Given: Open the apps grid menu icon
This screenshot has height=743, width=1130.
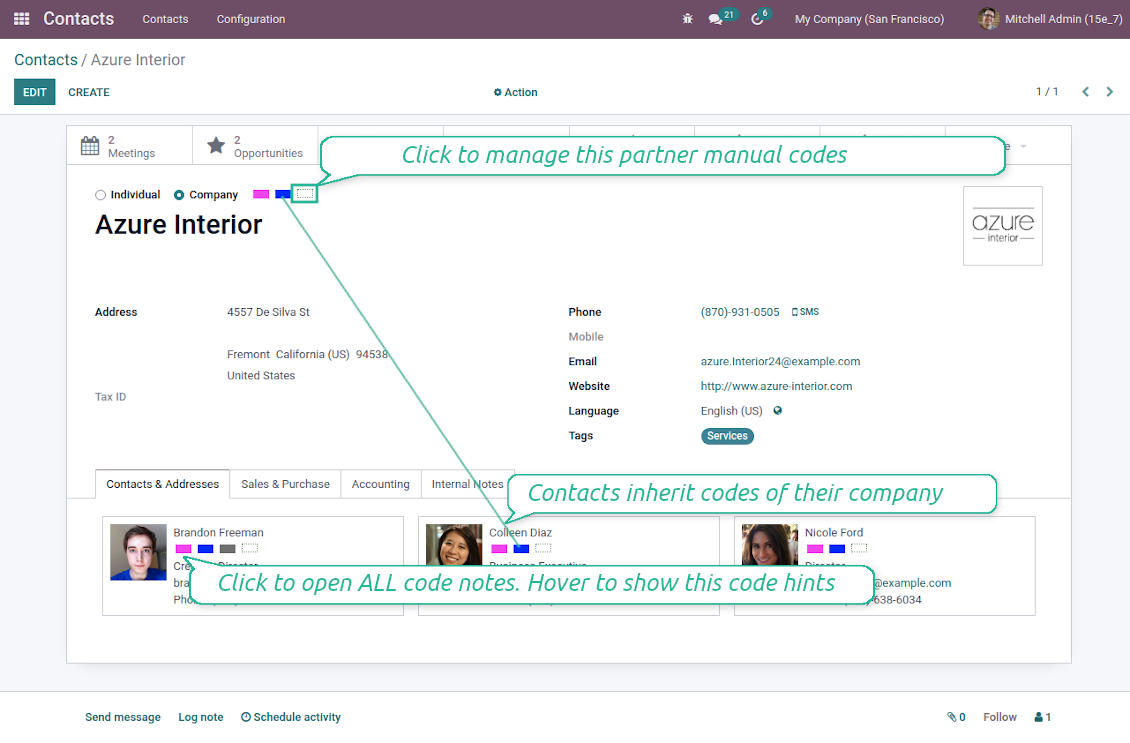Looking at the screenshot, I should tap(22, 19).
